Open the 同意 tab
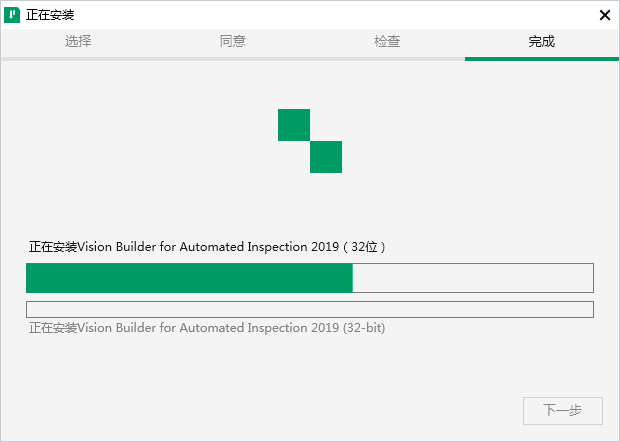 click(x=233, y=42)
